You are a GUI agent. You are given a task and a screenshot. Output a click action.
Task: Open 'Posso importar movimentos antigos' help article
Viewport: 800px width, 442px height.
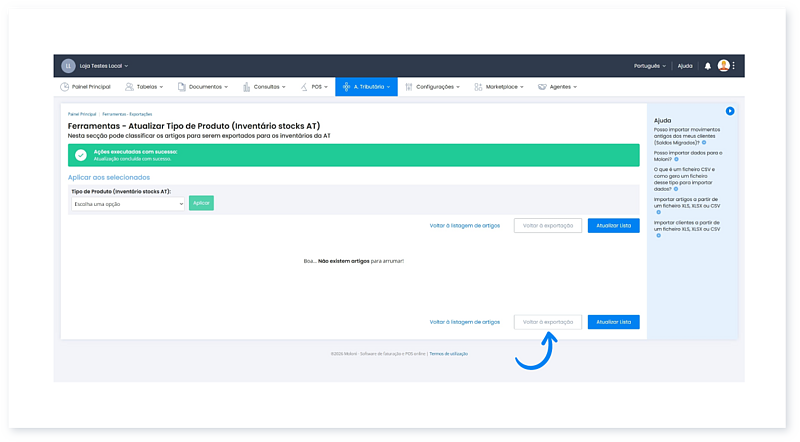(x=687, y=136)
